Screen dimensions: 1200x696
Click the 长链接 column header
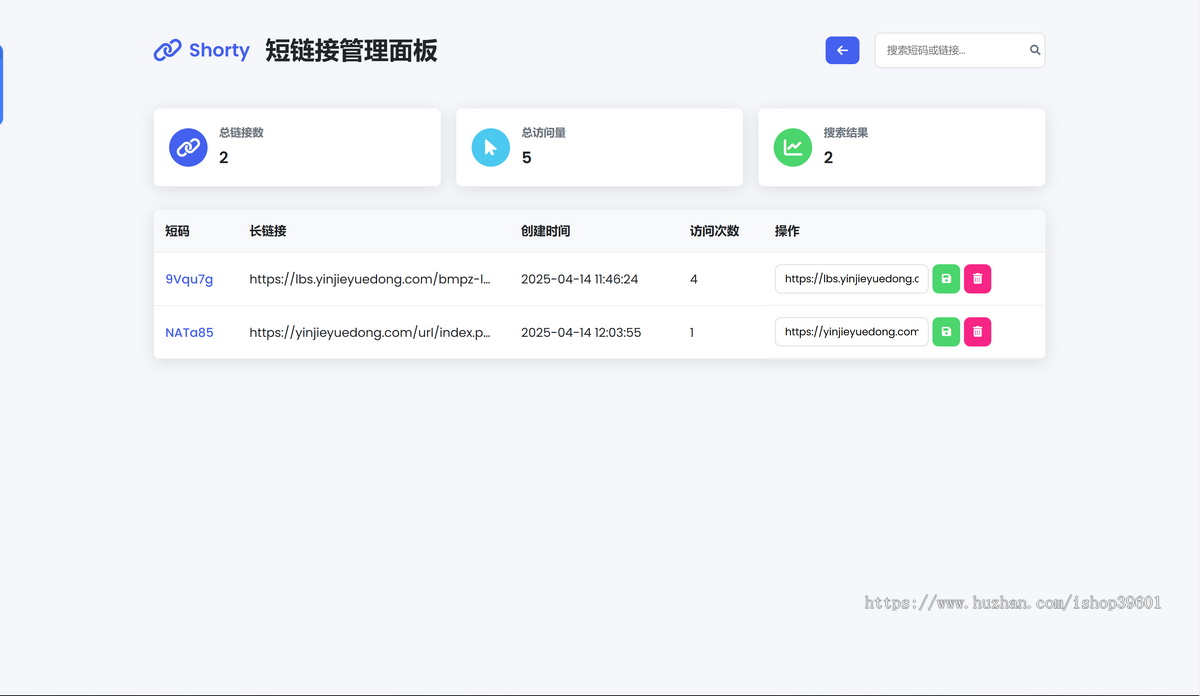tap(268, 231)
